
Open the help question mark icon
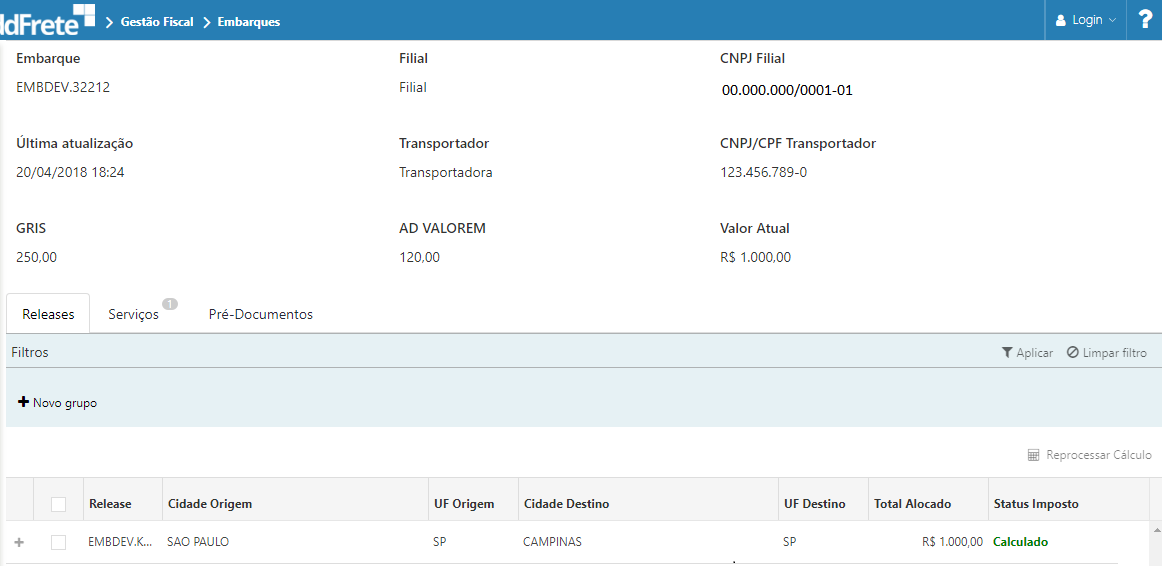click(1145, 19)
